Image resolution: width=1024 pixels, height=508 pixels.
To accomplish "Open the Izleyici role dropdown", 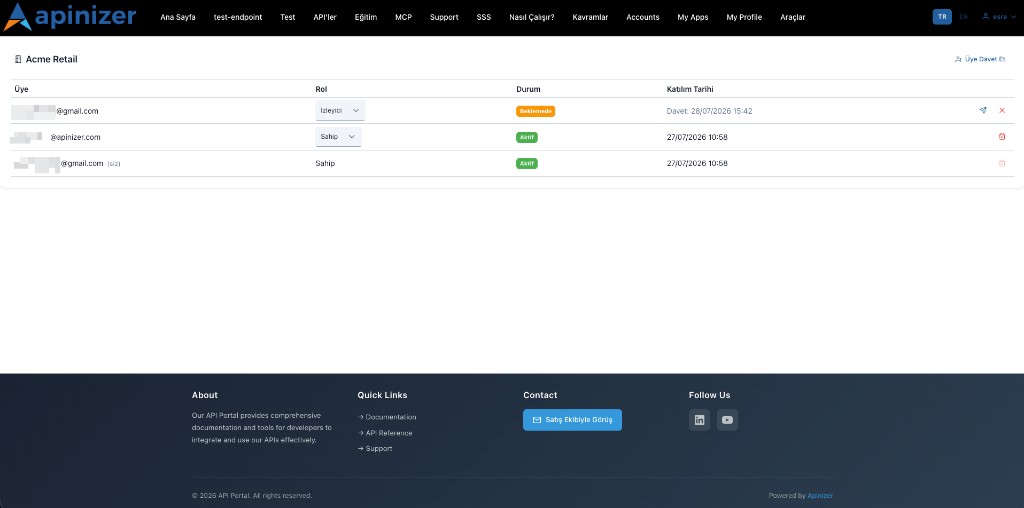I will click(x=340, y=110).
